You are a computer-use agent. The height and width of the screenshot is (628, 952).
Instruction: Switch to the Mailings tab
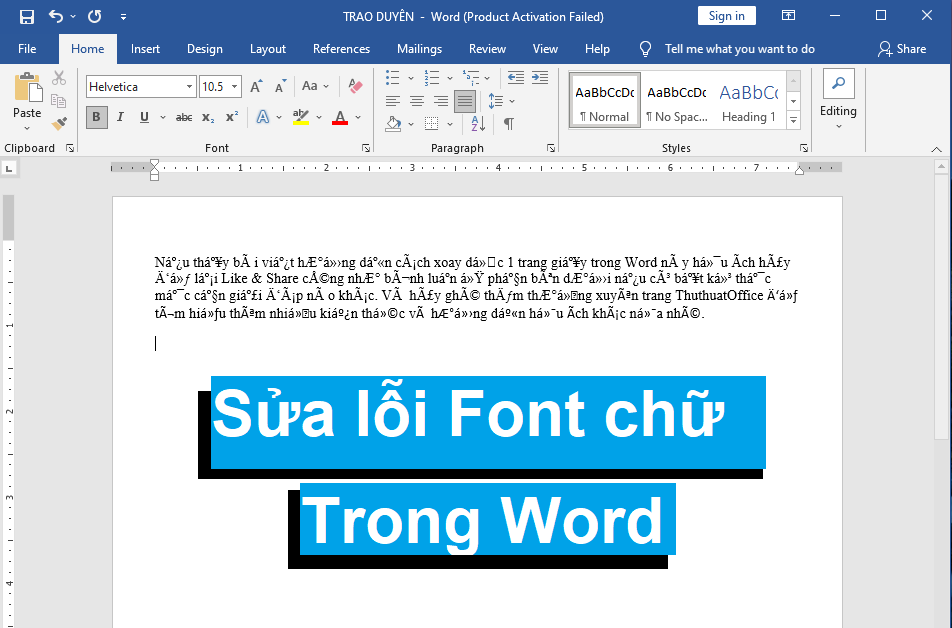420,49
